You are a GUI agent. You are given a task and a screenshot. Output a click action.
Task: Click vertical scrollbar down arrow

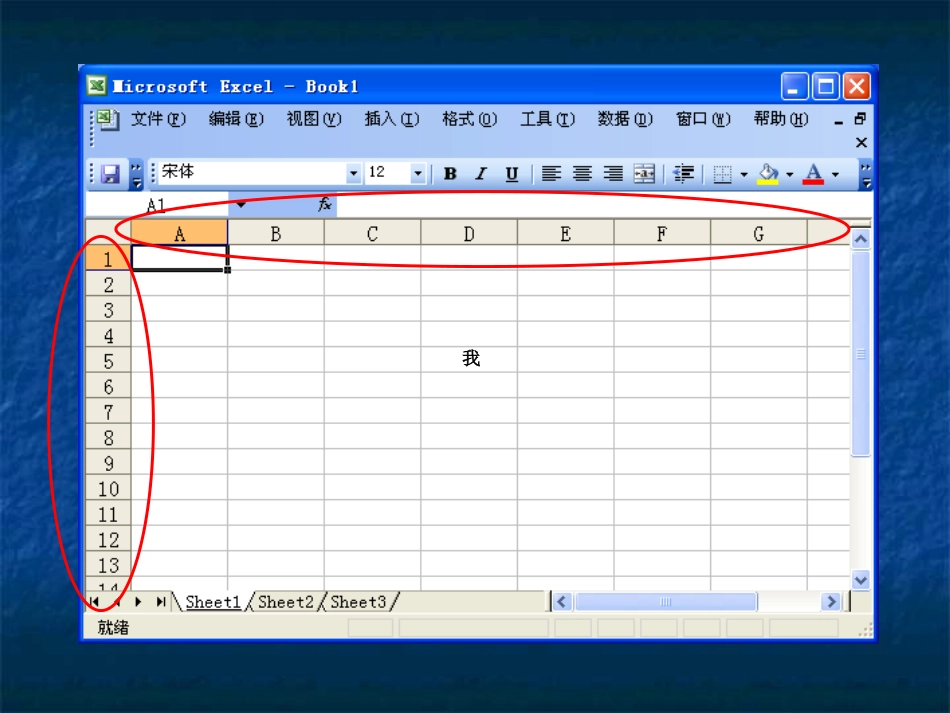click(860, 580)
